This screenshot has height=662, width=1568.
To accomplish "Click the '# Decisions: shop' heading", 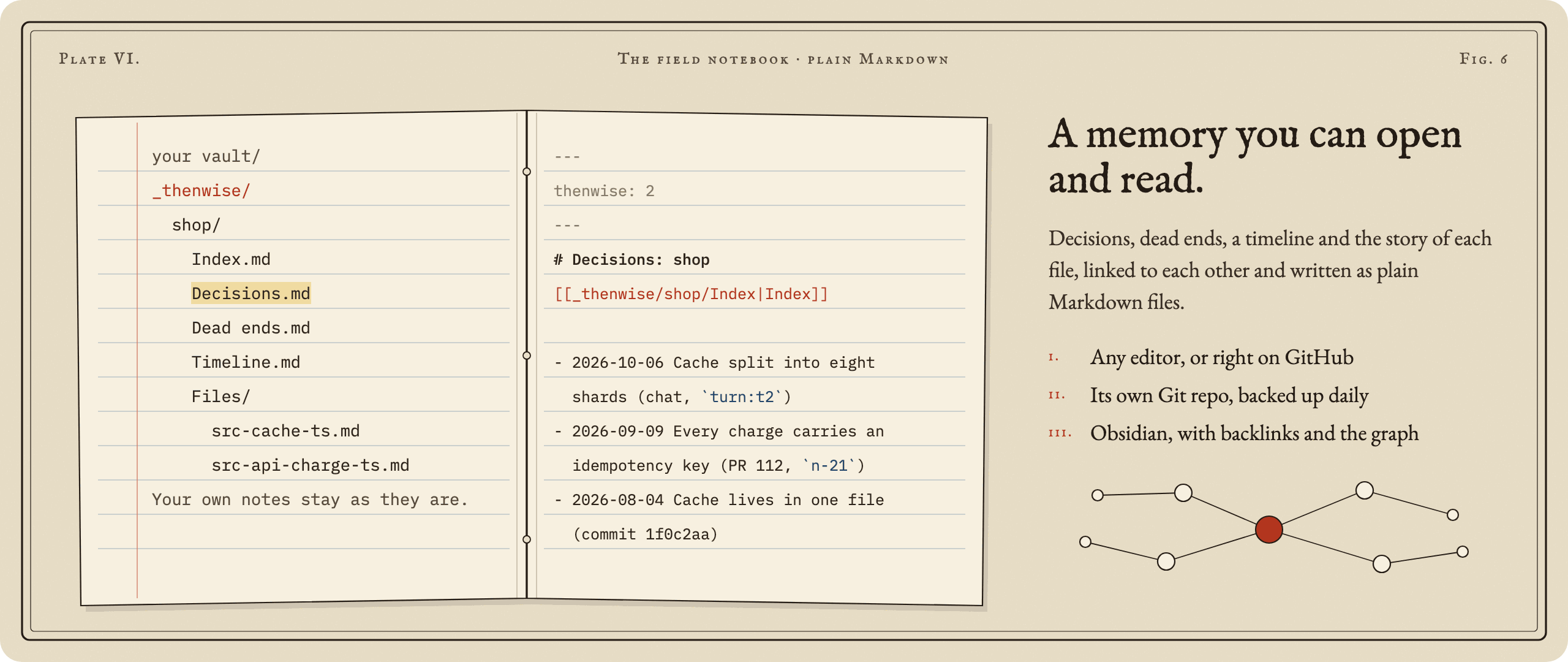I will pos(631,259).
